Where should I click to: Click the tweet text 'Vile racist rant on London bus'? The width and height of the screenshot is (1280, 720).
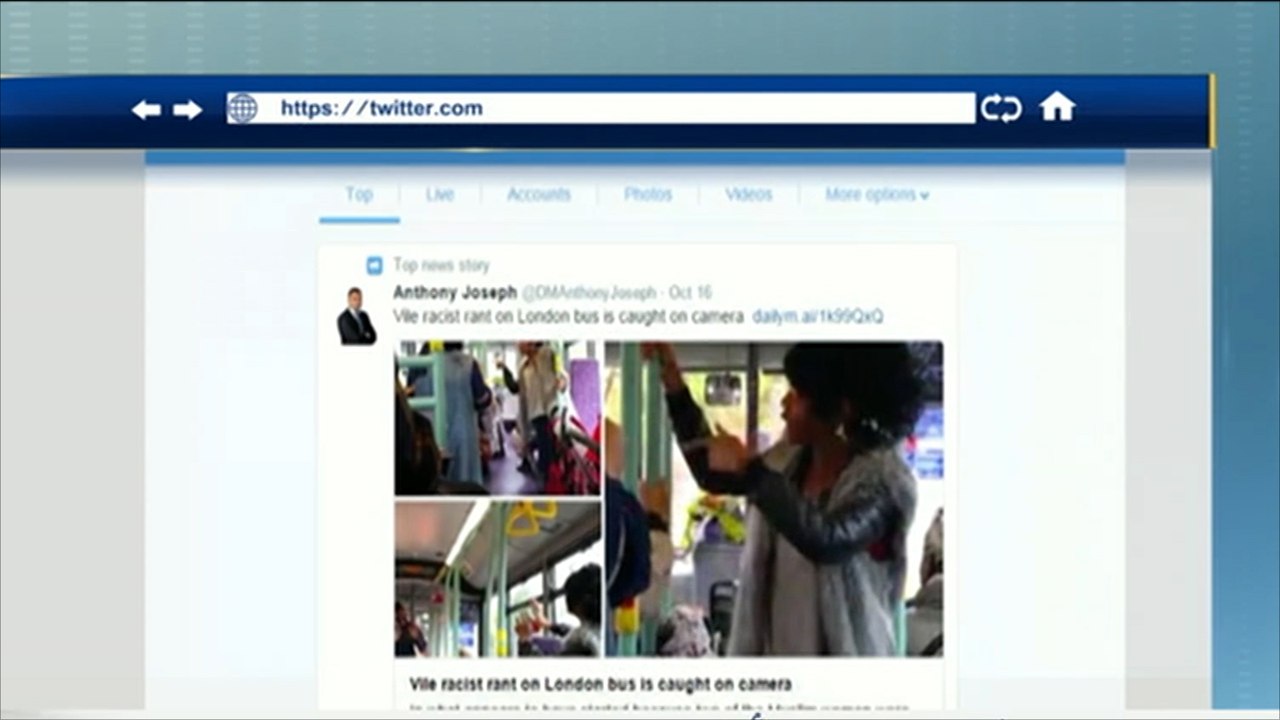pyautogui.click(x=568, y=316)
